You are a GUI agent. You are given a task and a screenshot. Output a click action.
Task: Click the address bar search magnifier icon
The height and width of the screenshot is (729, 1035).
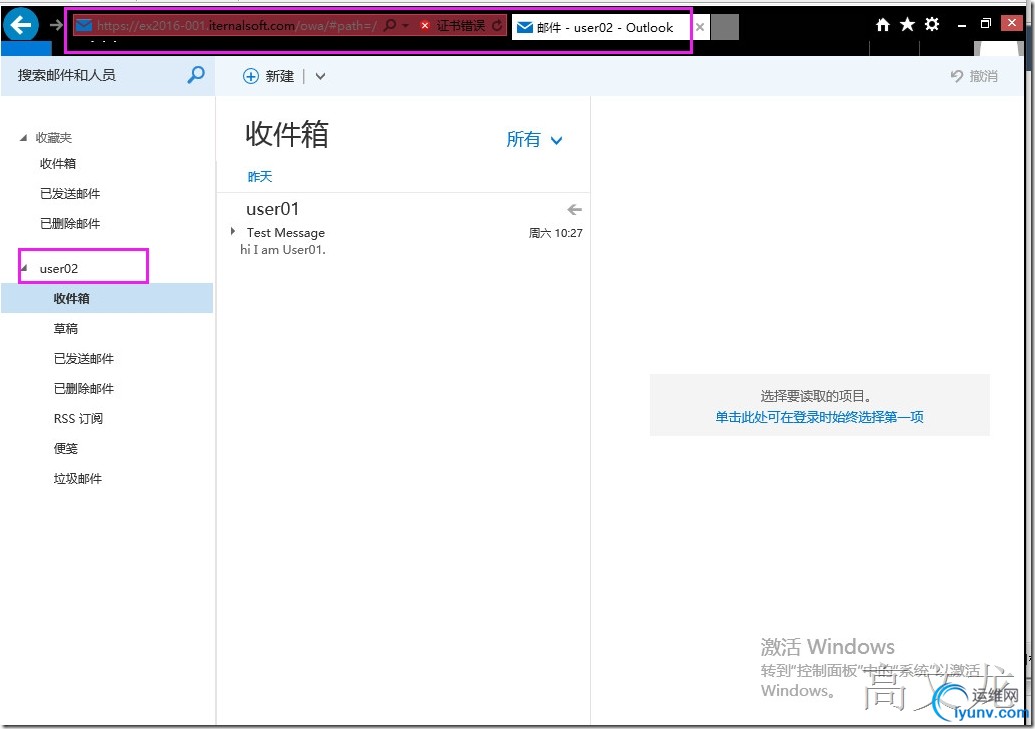pyautogui.click(x=390, y=26)
